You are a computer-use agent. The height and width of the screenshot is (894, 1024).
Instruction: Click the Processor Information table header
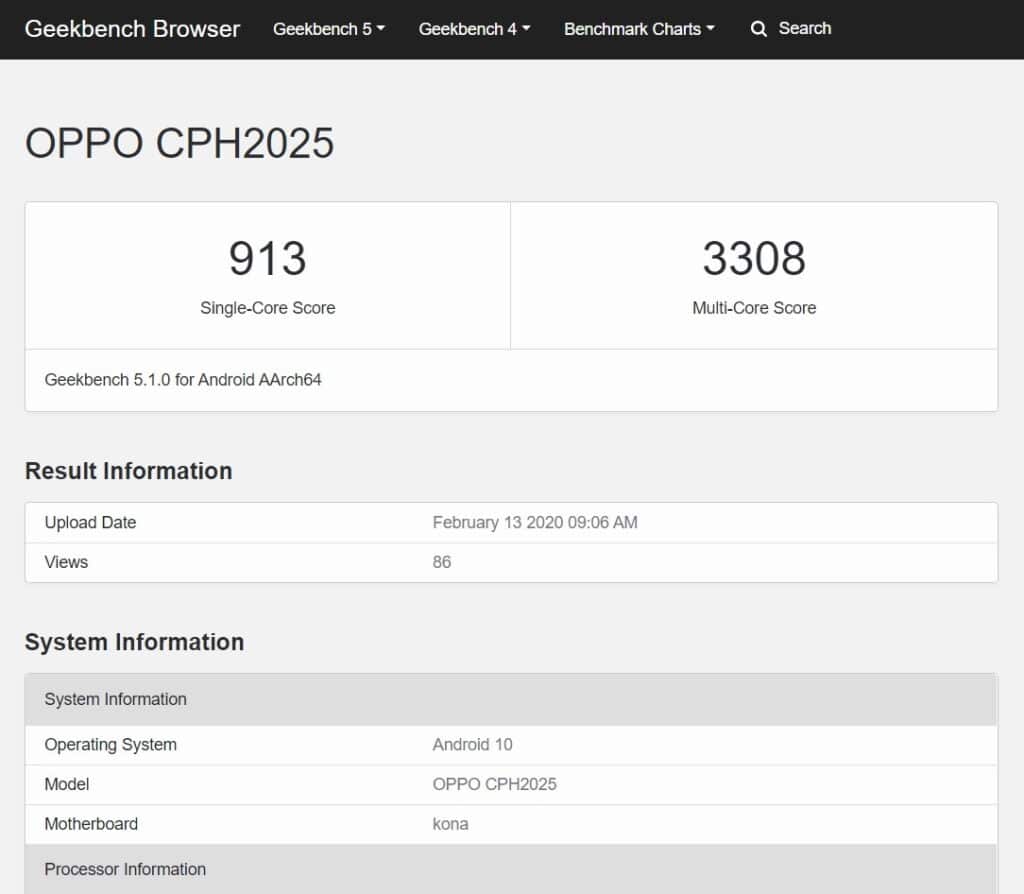[511, 869]
